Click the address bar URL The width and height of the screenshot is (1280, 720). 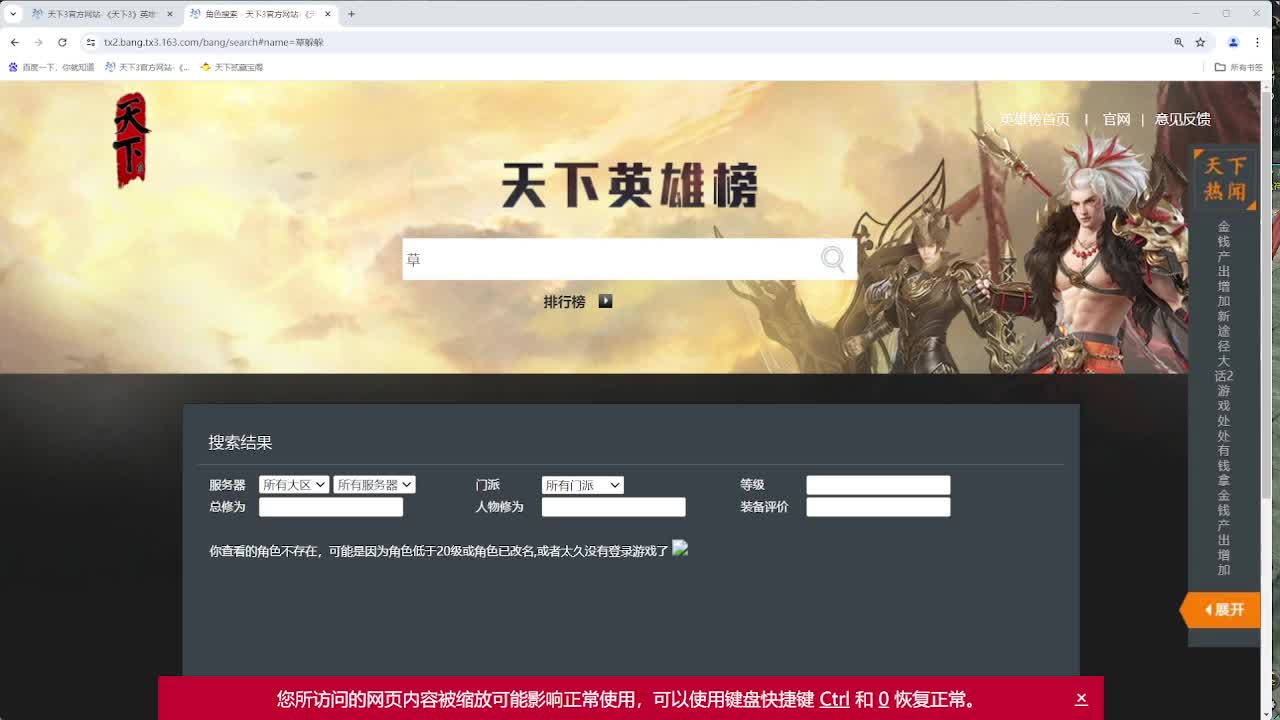tap(214, 42)
